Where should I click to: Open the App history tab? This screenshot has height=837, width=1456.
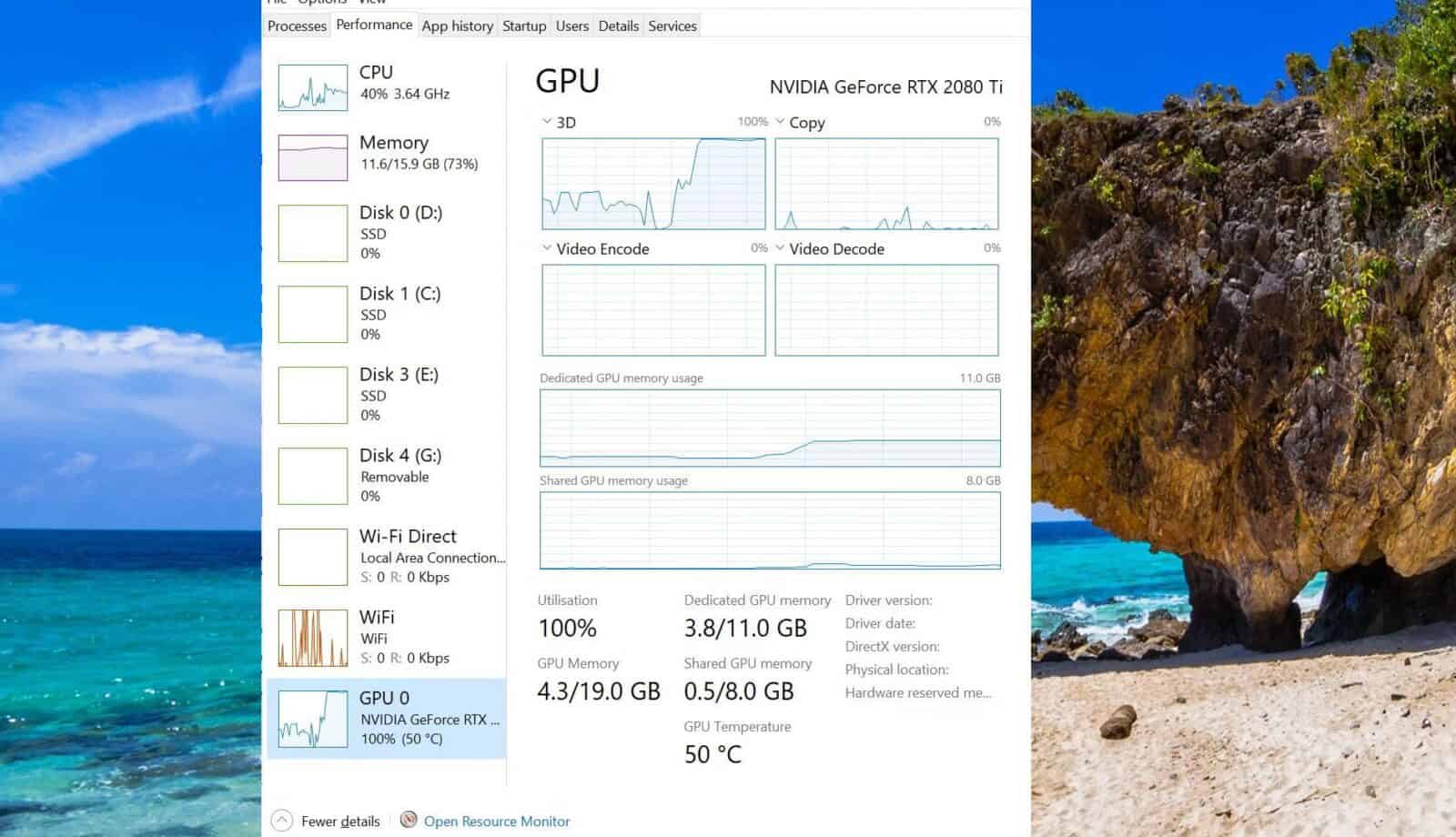[457, 25]
